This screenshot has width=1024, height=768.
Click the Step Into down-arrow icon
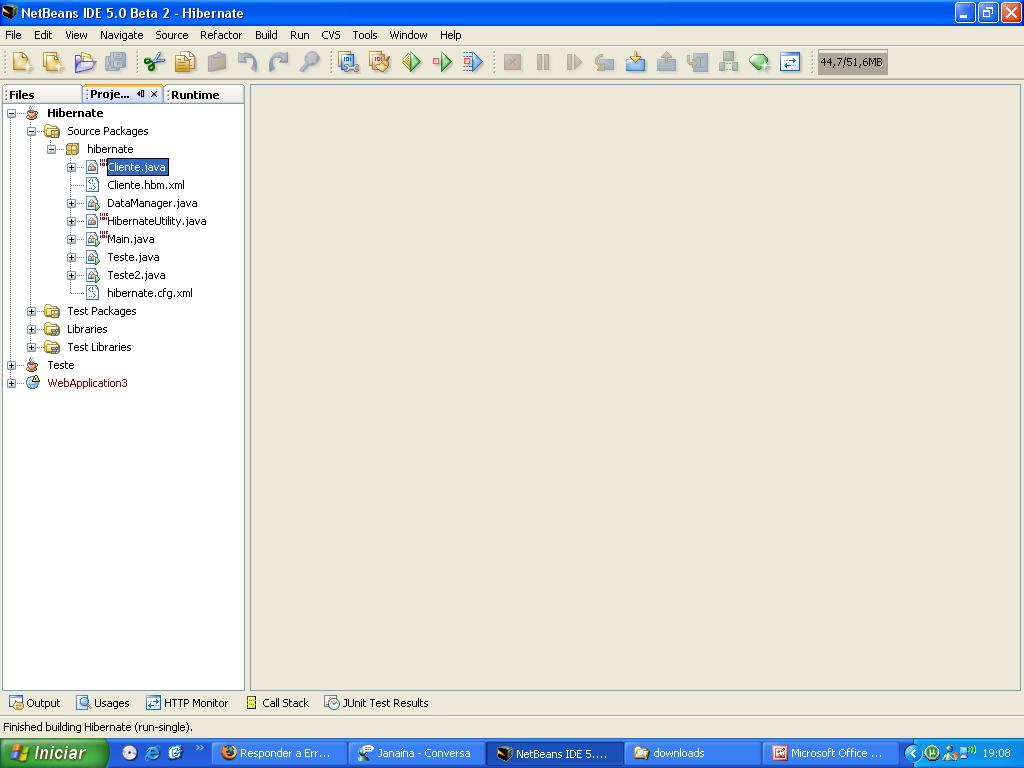tap(635, 62)
